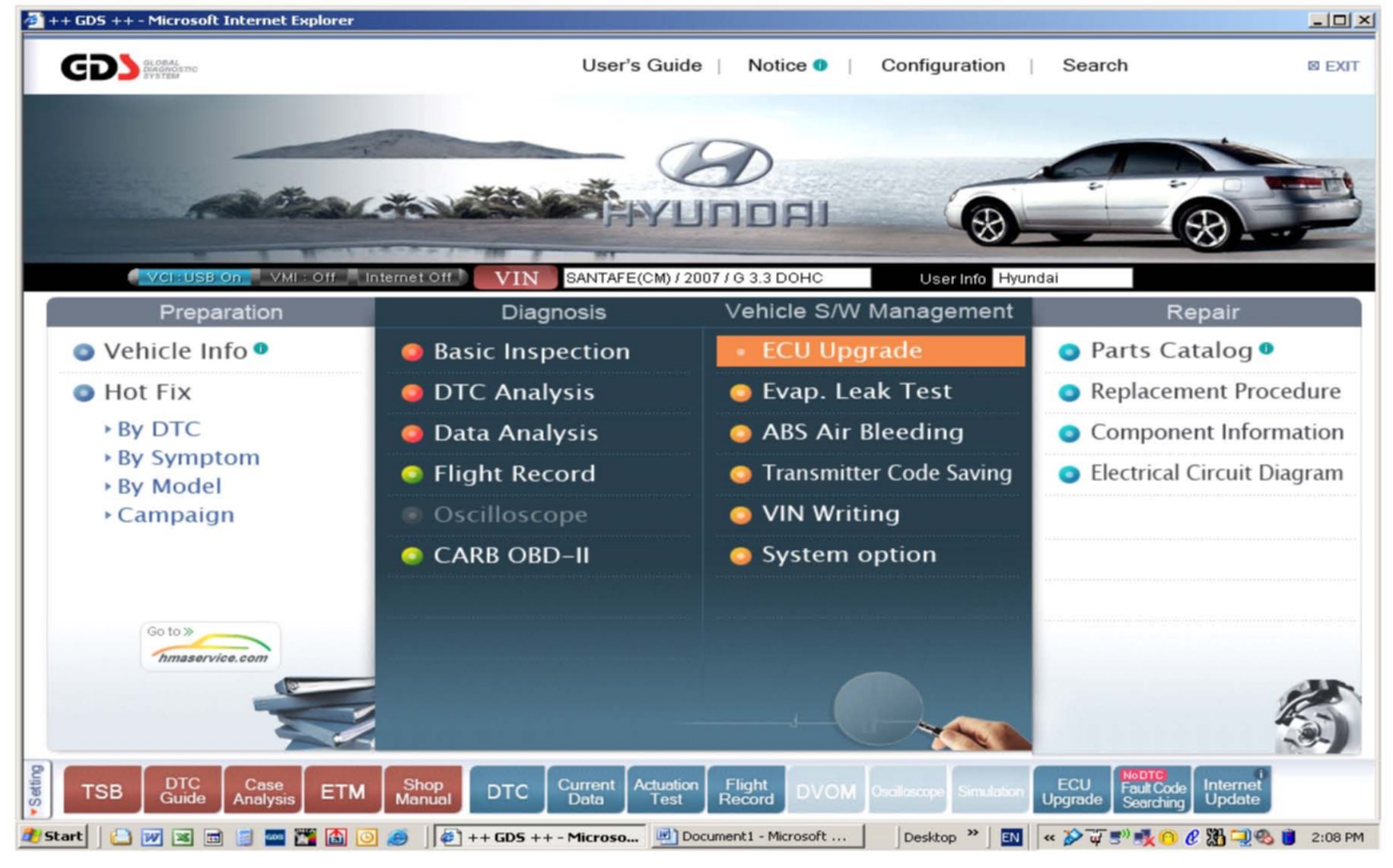Start Actuation Test from bottom bar
The height and width of the screenshot is (868, 1393).
(x=666, y=791)
